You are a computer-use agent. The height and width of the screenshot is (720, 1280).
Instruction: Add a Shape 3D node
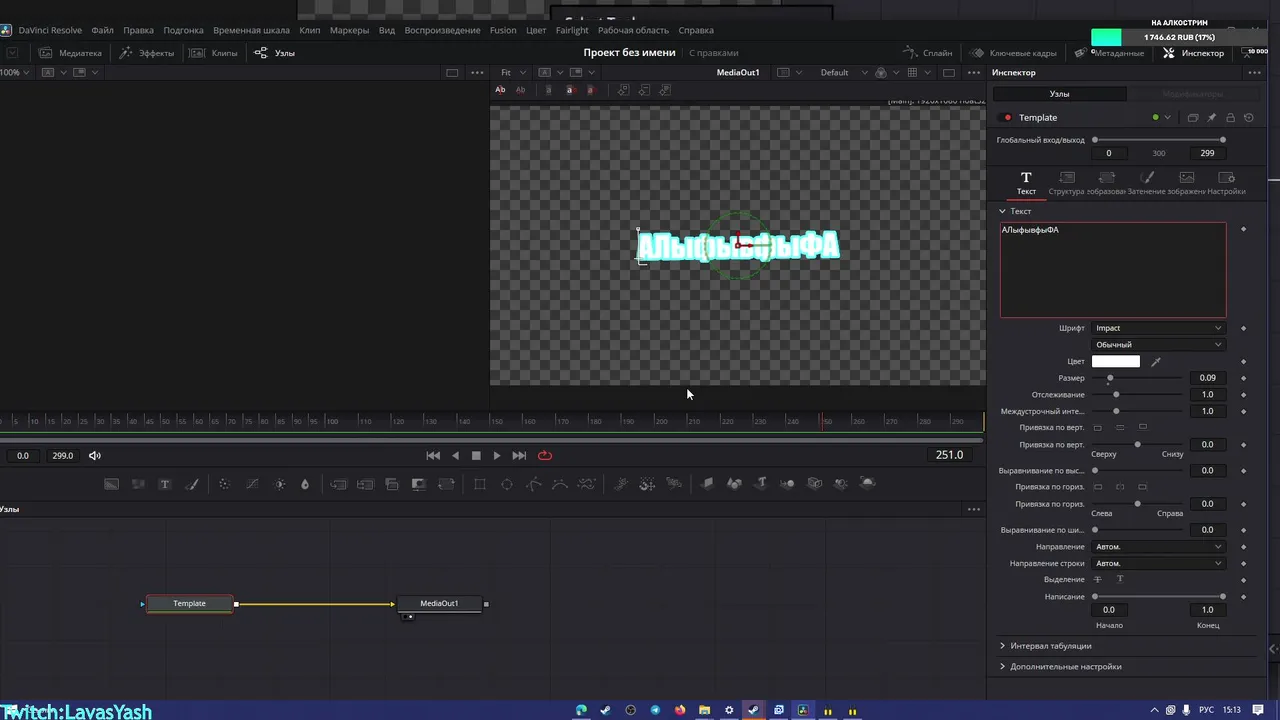734,484
